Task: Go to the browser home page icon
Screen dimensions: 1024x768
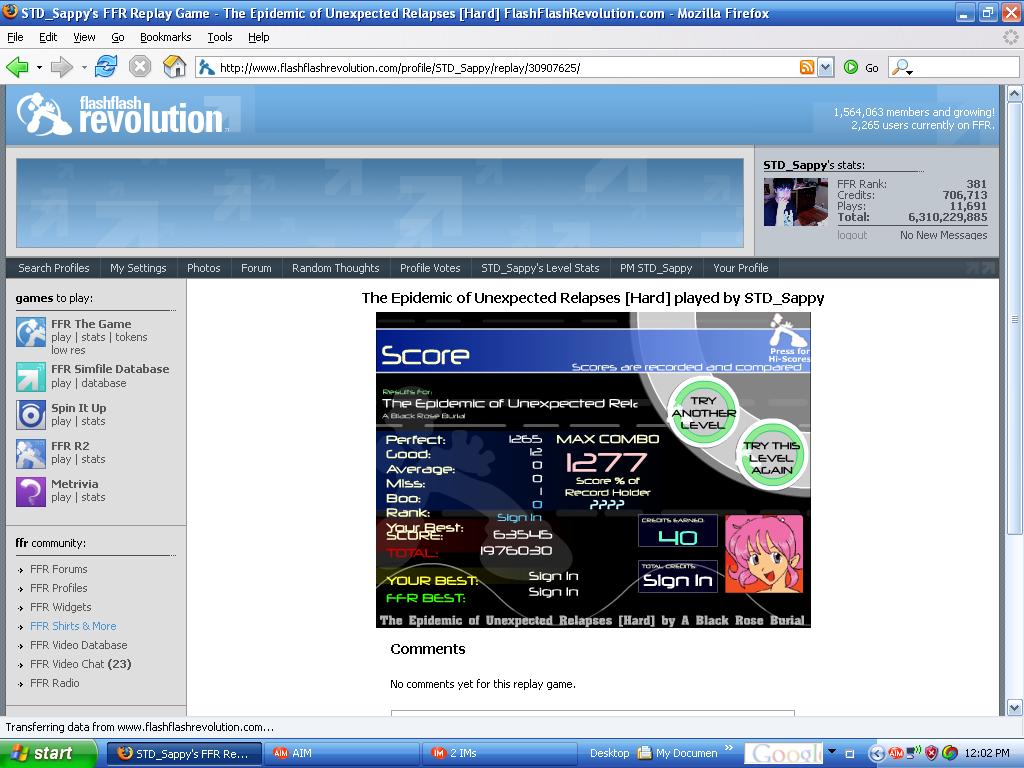Action: tap(174, 67)
